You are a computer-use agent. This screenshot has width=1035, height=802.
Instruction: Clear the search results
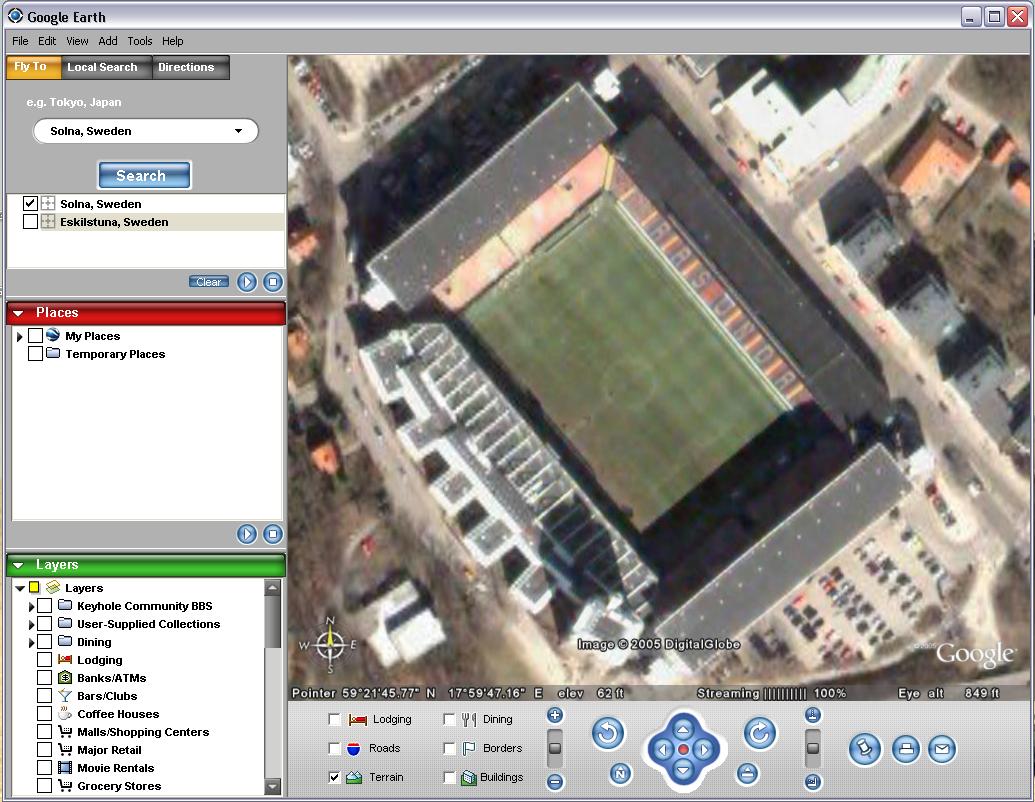(209, 282)
